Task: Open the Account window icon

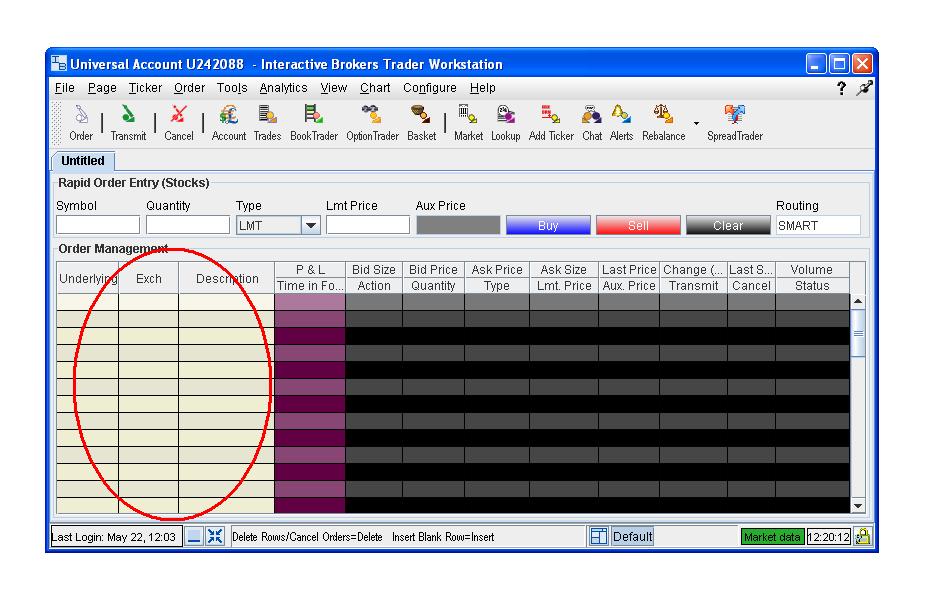Action: point(229,123)
